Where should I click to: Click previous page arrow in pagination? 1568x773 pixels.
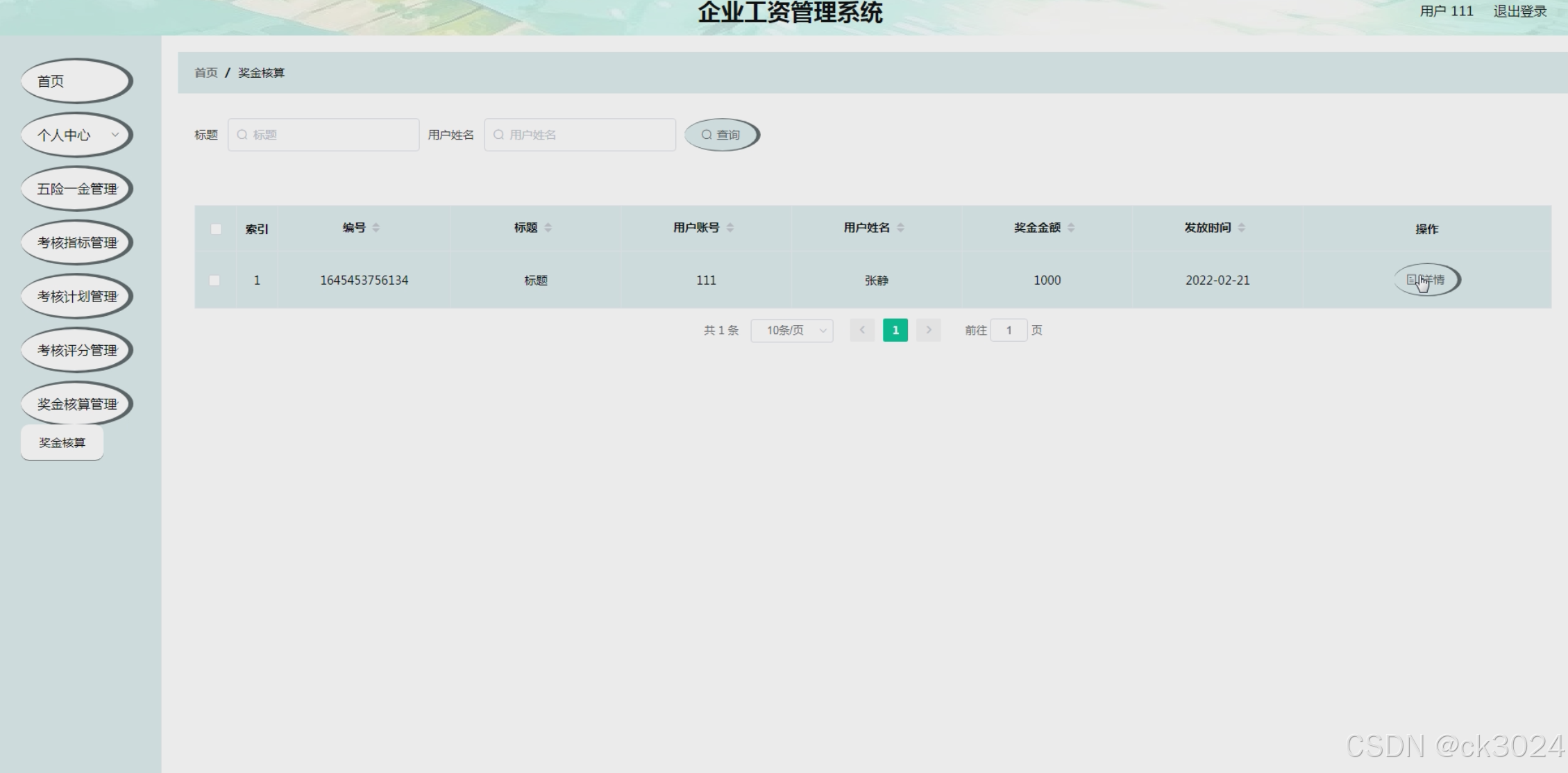pyautogui.click(x=862, y=330)
